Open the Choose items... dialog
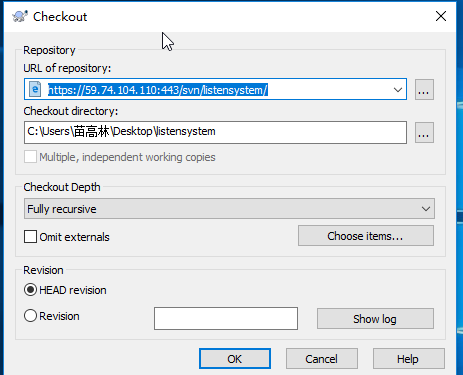This screenshot has width=463, height=375. 366,236
